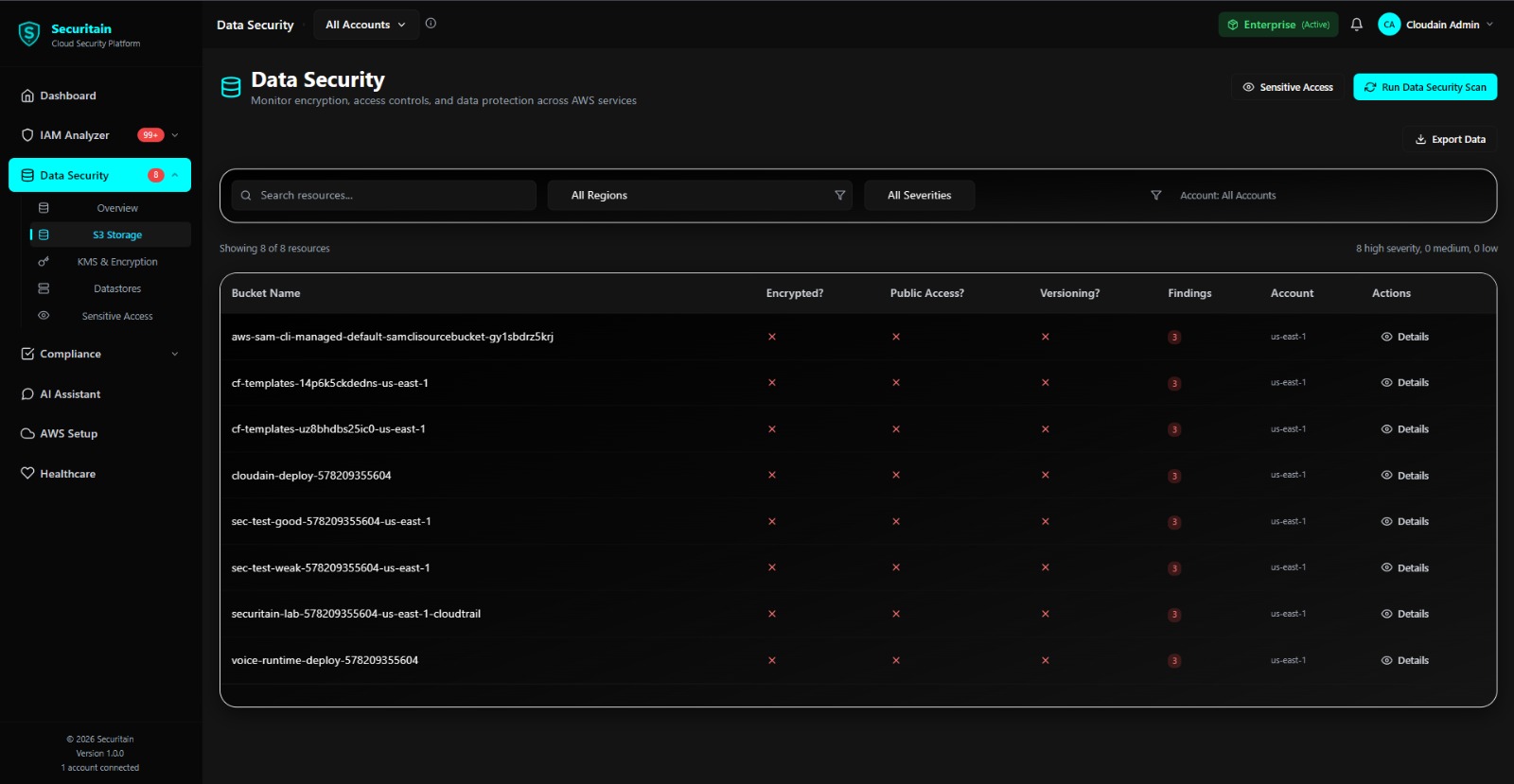Expand IAM Analyzer chevron
The width and height of the screenshot is (1514, 784).
tap(175, 135)
